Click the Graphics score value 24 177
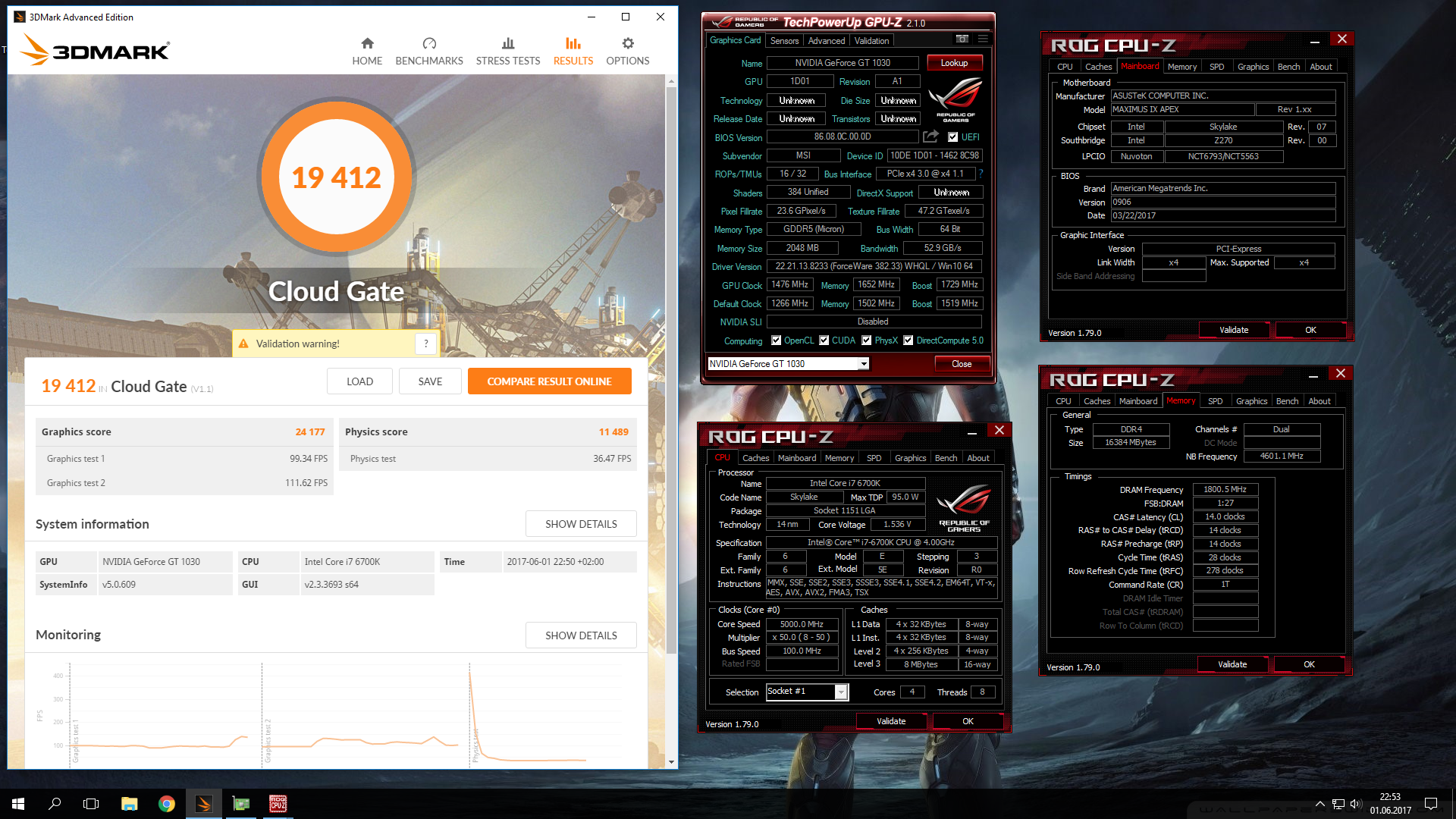Screen dimensions: 1456x819 click(310, 431)
